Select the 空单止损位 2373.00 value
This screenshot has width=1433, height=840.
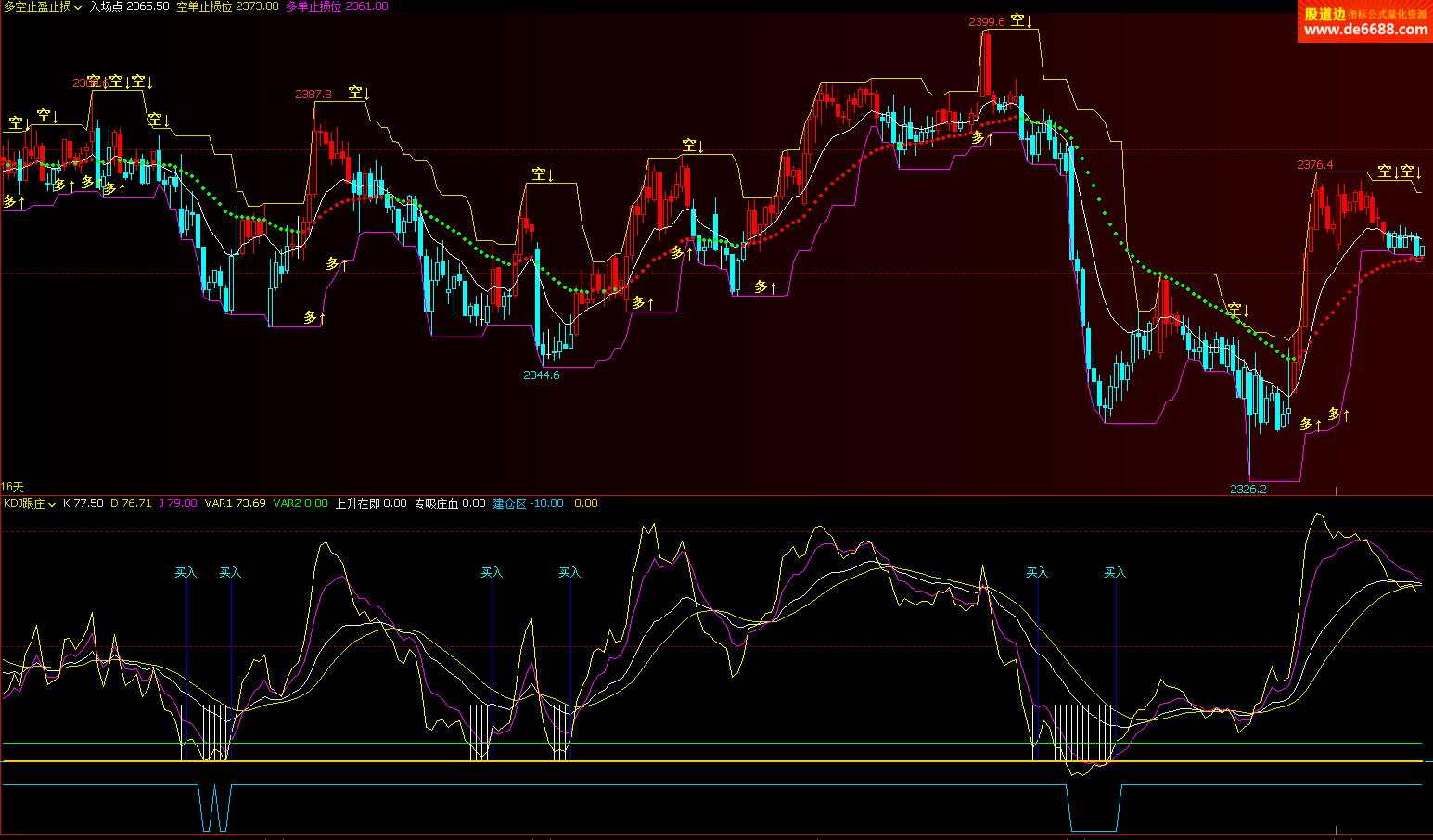pos(227,6)
